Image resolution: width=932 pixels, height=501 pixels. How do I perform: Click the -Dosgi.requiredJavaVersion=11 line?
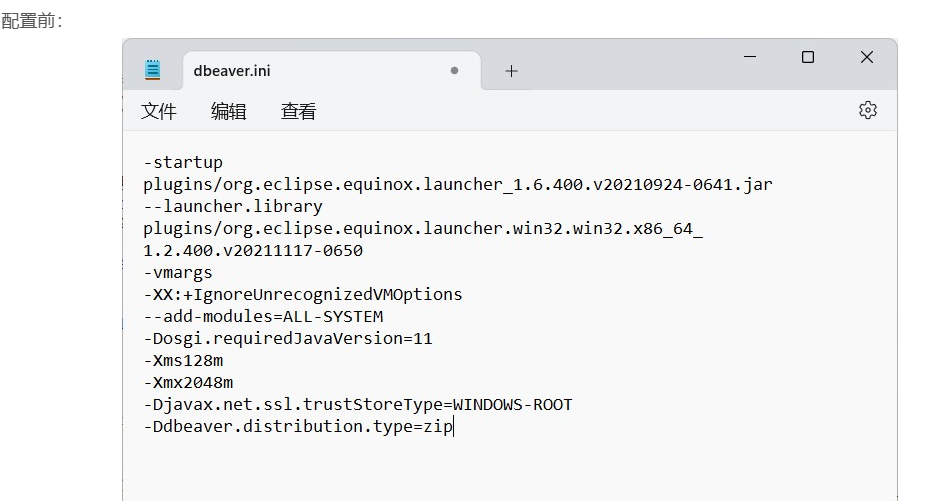click(x=288, y=338)
